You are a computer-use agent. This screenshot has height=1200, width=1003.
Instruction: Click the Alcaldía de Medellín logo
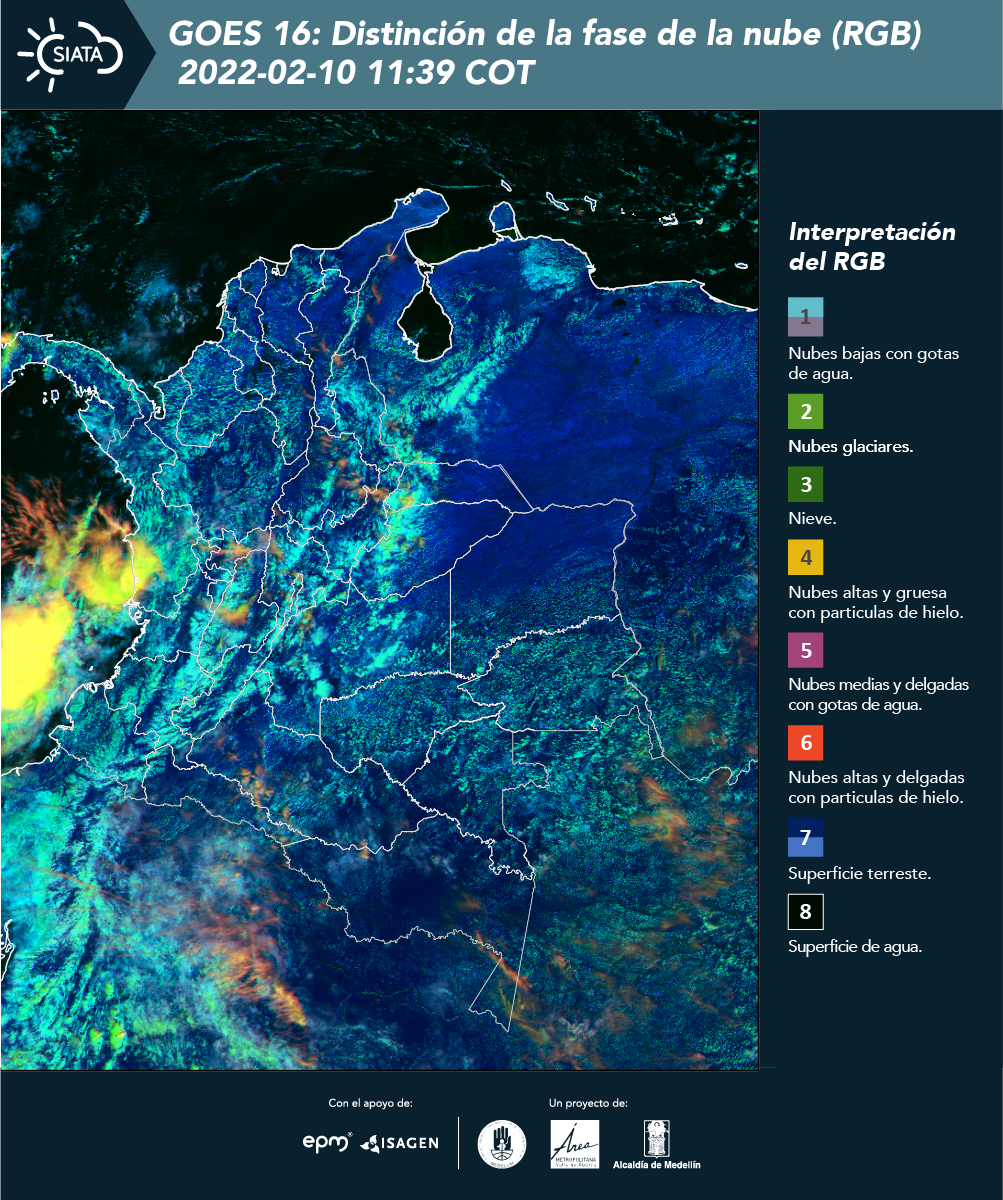coord(657,1144)
